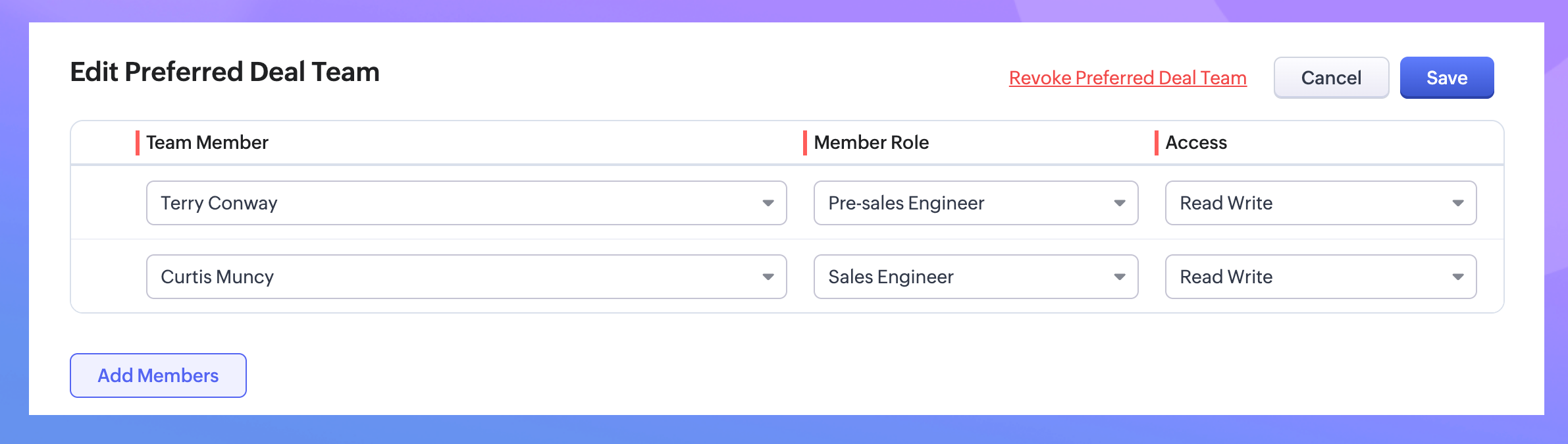Click the Add Members button

(158, 375)
